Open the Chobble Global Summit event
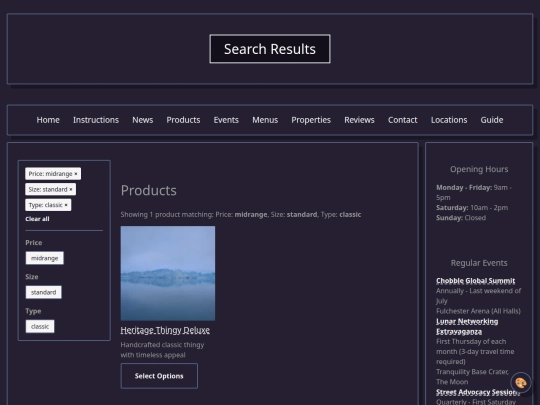The height and width of the screenshot is (405, 540). 476,281
